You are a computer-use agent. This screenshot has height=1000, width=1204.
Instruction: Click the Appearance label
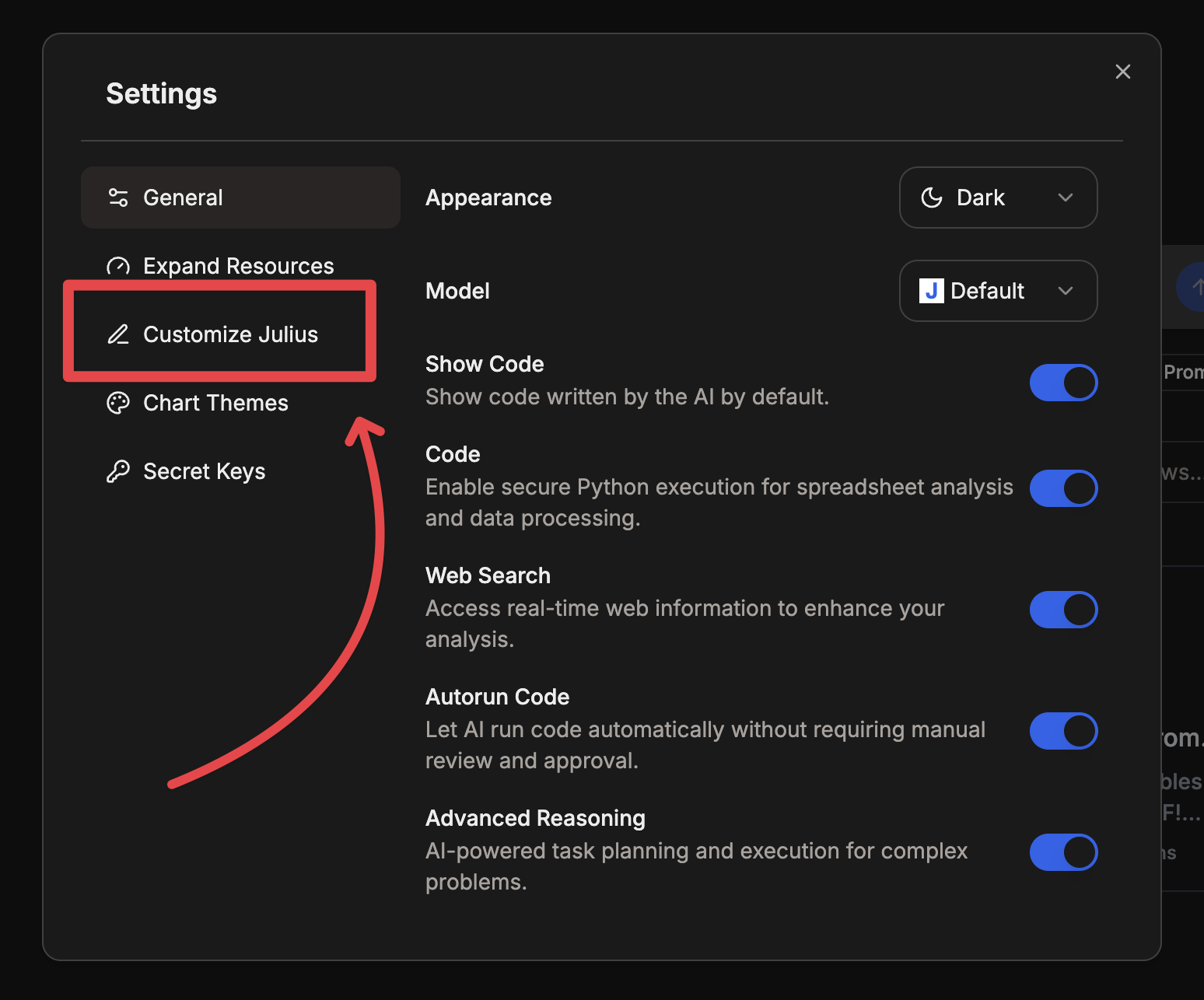488,198
